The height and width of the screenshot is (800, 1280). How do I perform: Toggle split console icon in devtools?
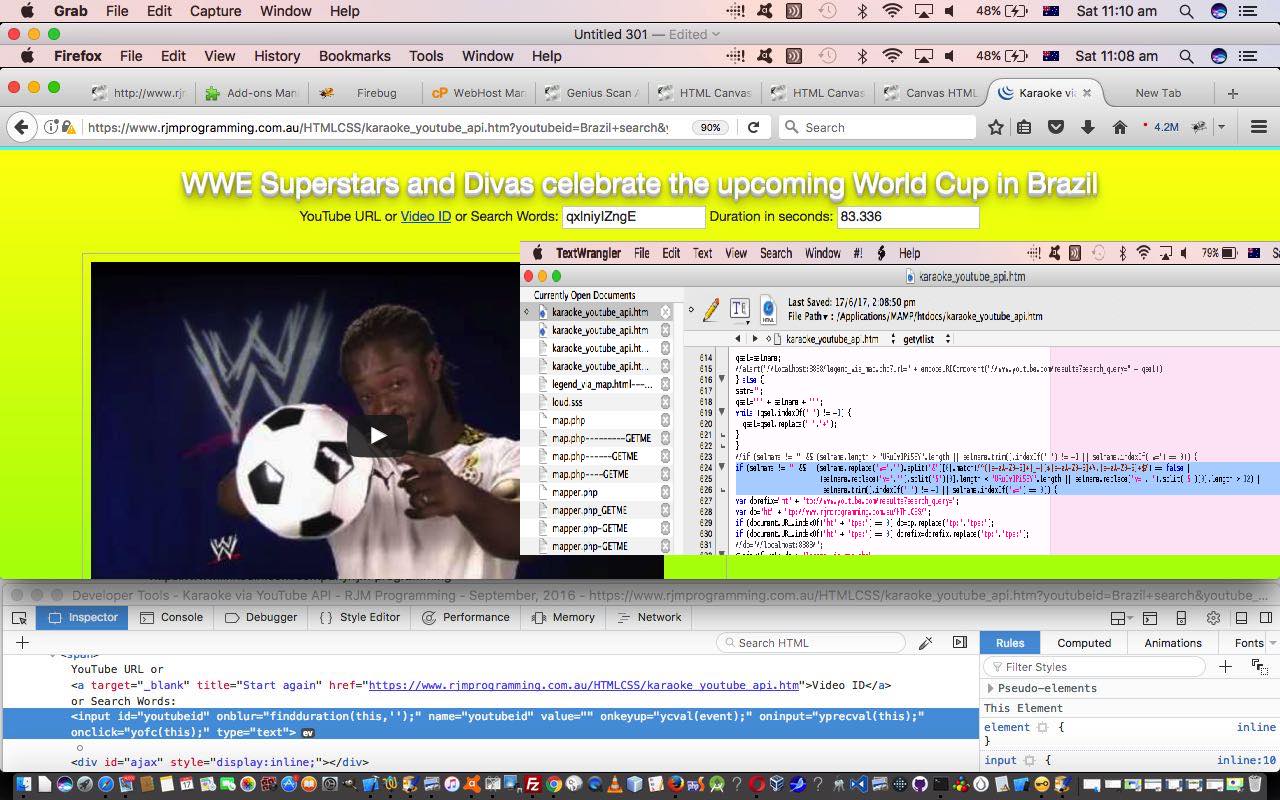point(1150,618)
